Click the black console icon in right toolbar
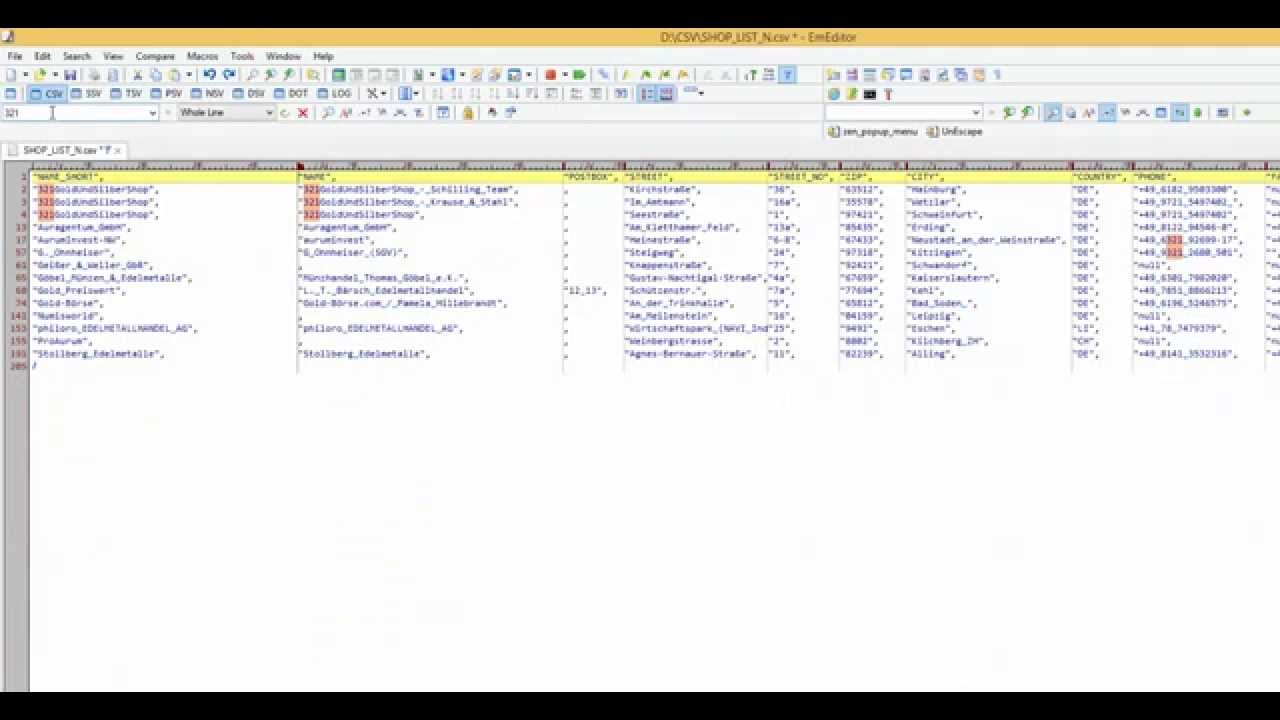The width and height of the screenshot is (1280, 720). click(x=869, y=94)
